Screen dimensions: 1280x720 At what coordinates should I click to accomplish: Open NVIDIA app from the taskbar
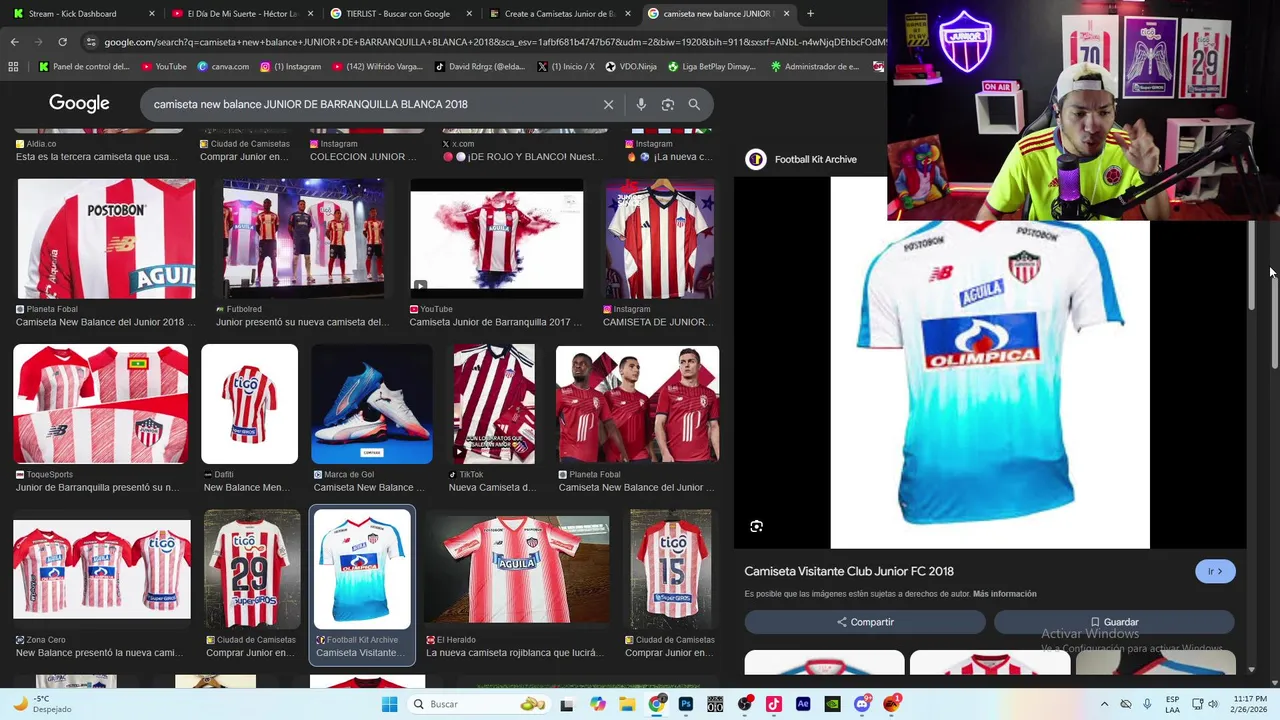832,704
